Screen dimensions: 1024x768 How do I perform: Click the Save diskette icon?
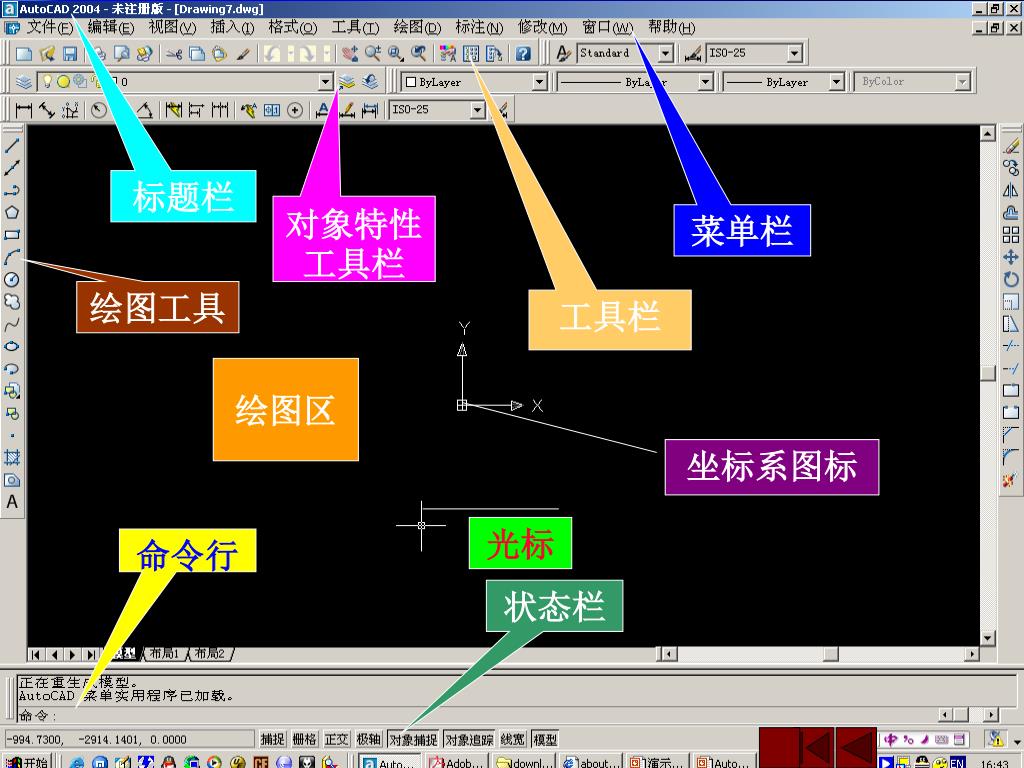[70, 54]
